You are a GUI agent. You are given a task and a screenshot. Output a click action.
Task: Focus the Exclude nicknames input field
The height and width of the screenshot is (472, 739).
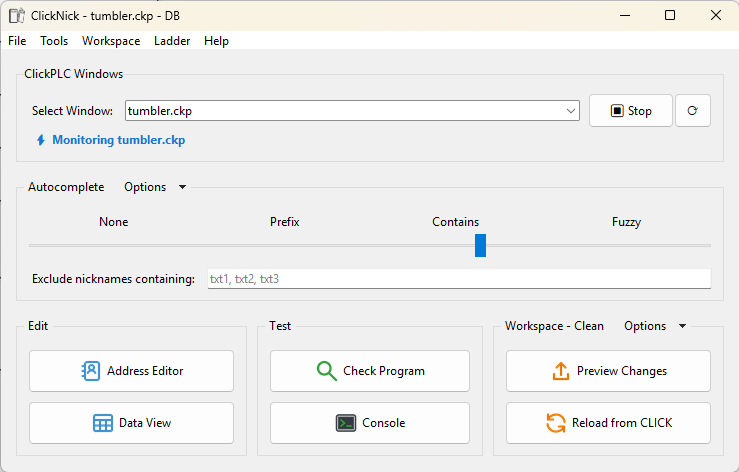pyautogui.click(x=460, y=279)
